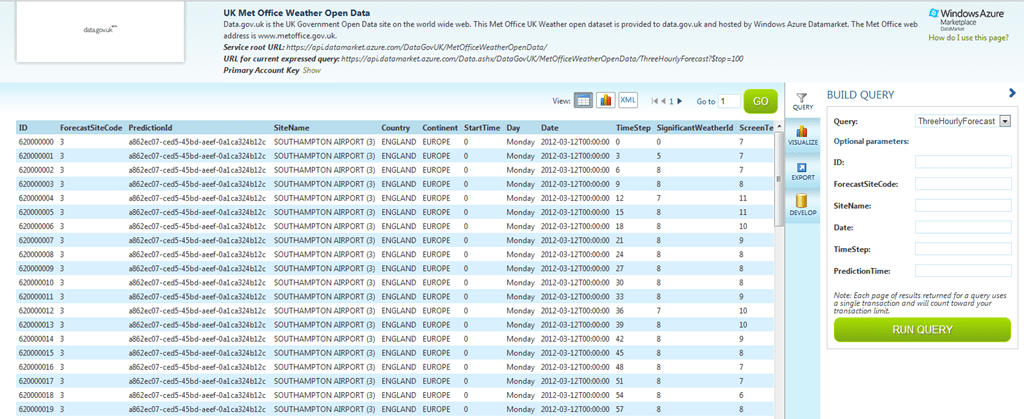Click the Date column header

point(549,128)
